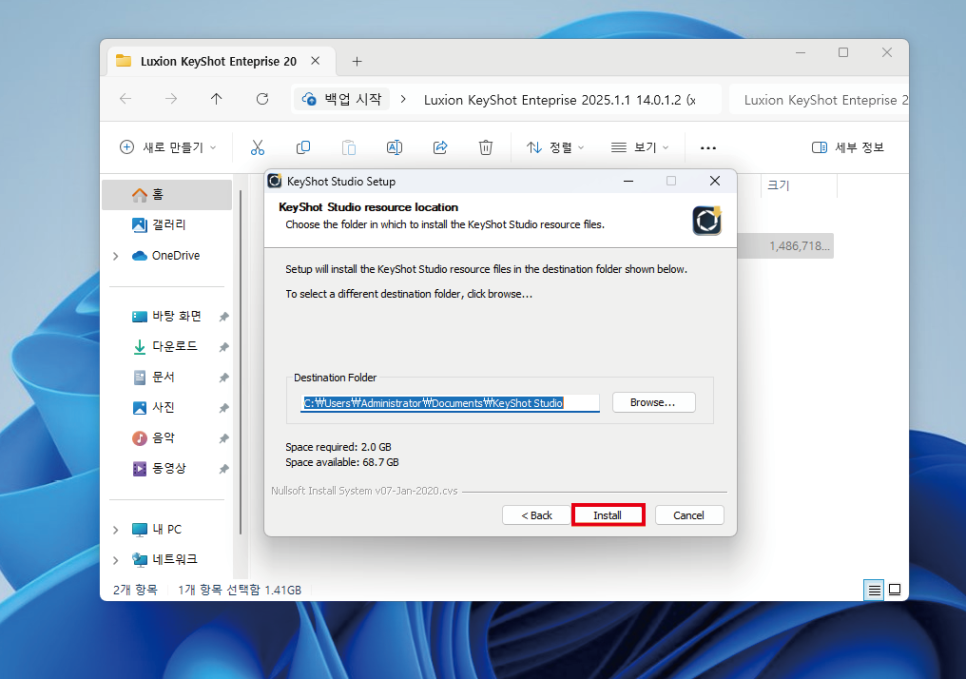
Task: Open 동영상 in the sidebar
Action: [x=168, y=468]
